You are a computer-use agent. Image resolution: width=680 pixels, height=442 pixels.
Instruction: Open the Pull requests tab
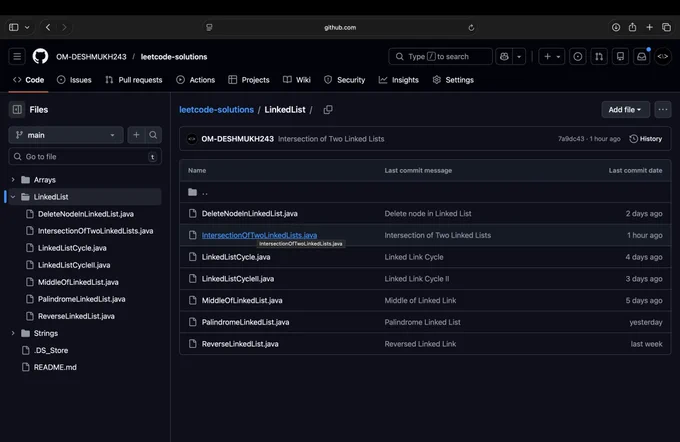click(134, 80)
